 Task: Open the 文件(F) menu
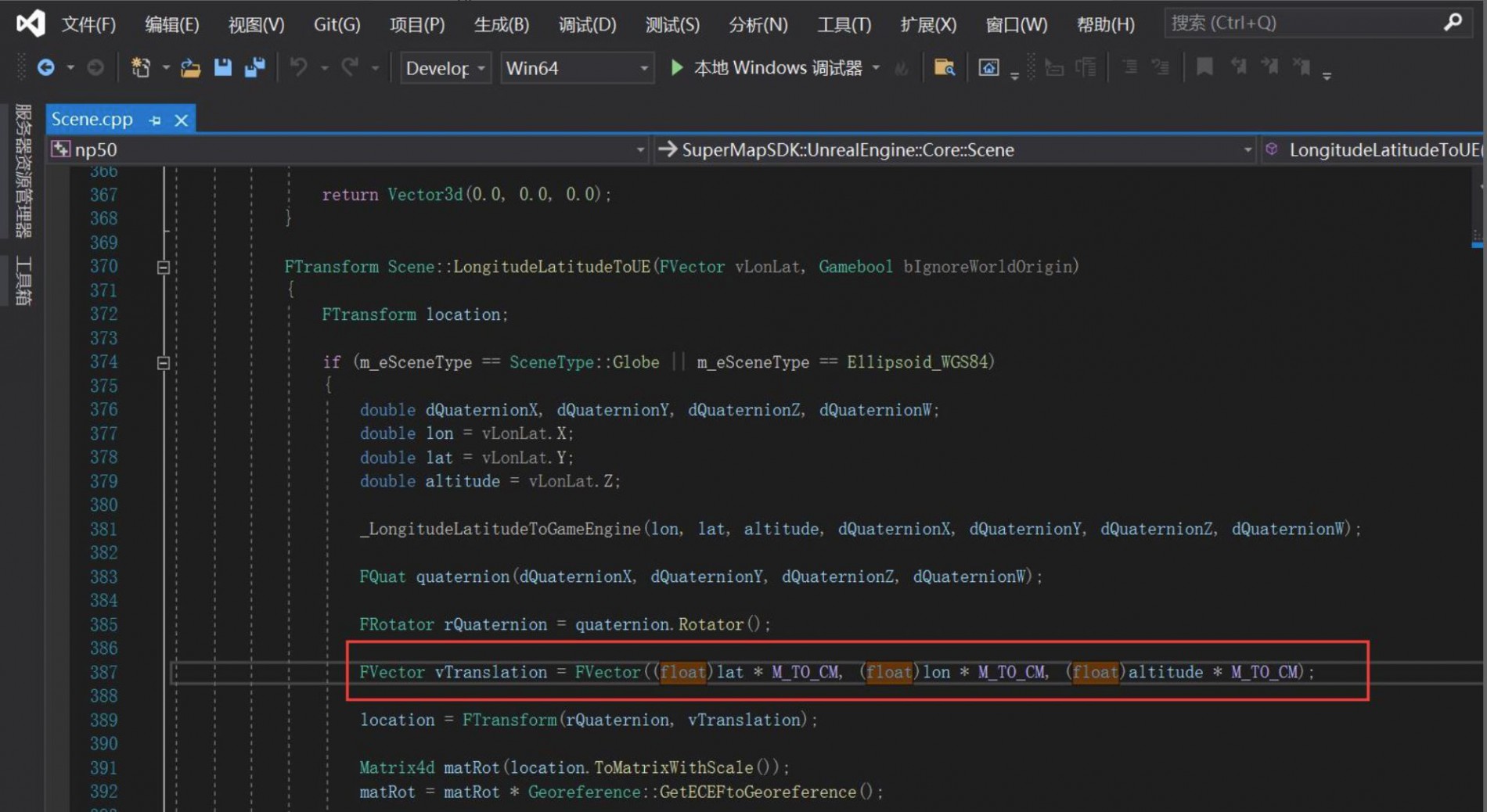point(88,24)
